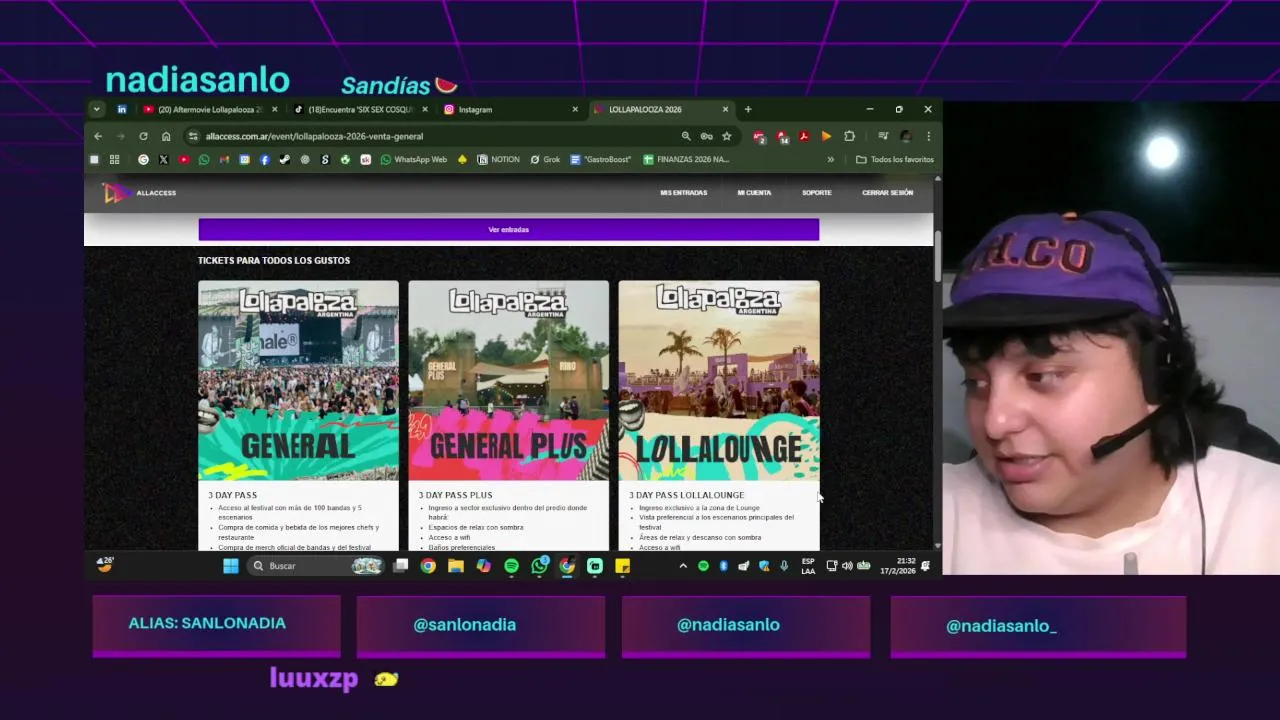
Task: Open MI CUENTA in site menu
Action: (754, 192)
